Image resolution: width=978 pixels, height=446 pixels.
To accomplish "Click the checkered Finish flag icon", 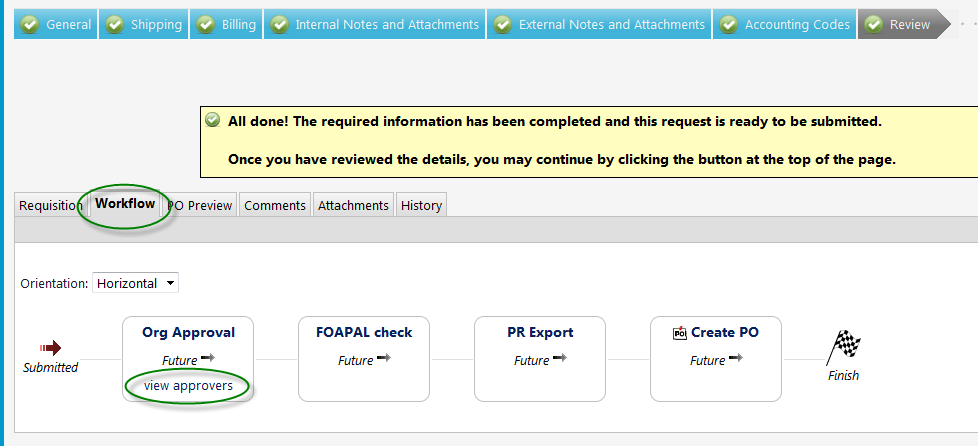I will pyautogui.click(x=844, y=347).
